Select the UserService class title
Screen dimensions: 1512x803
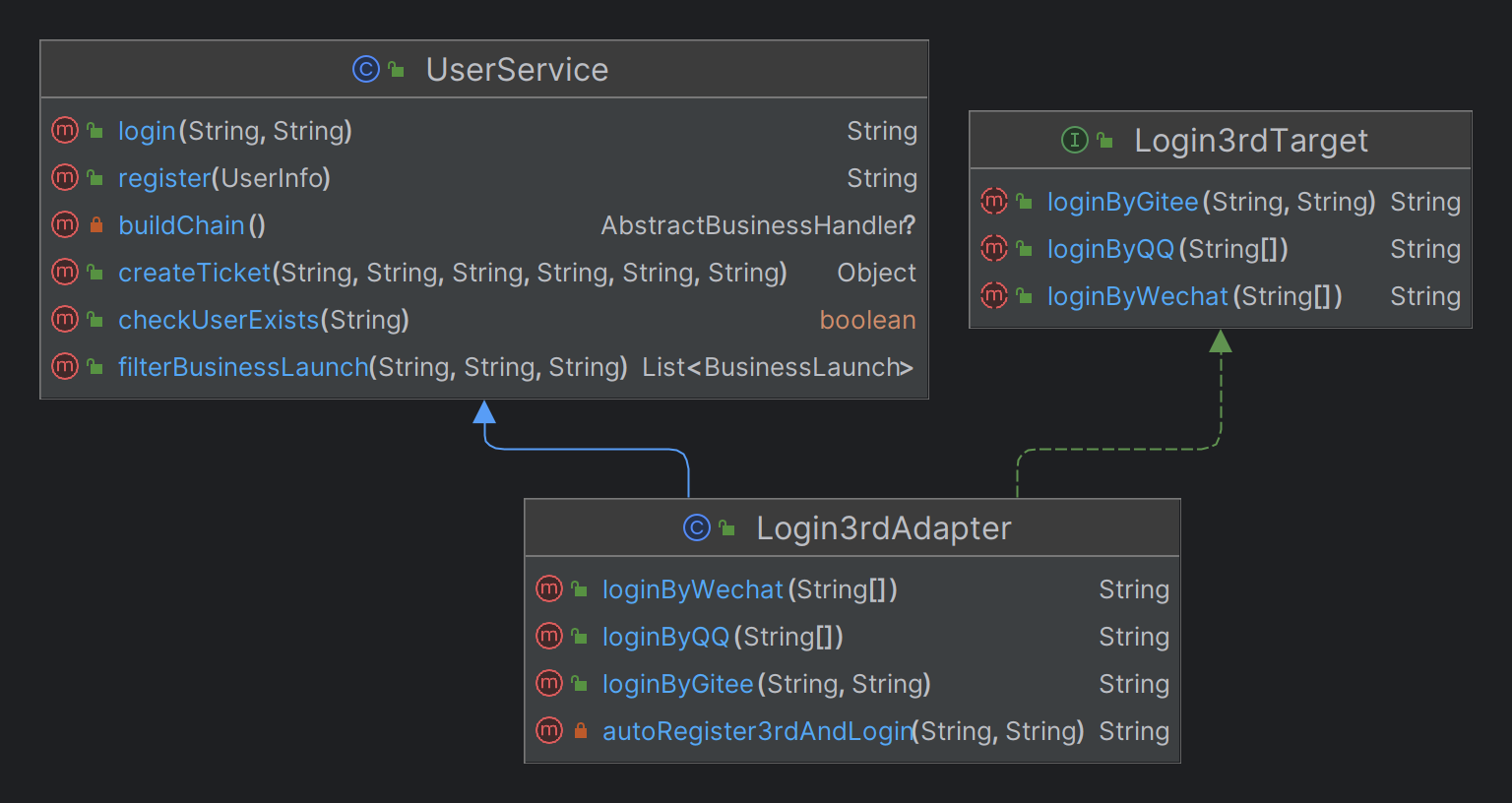(517, 70)
